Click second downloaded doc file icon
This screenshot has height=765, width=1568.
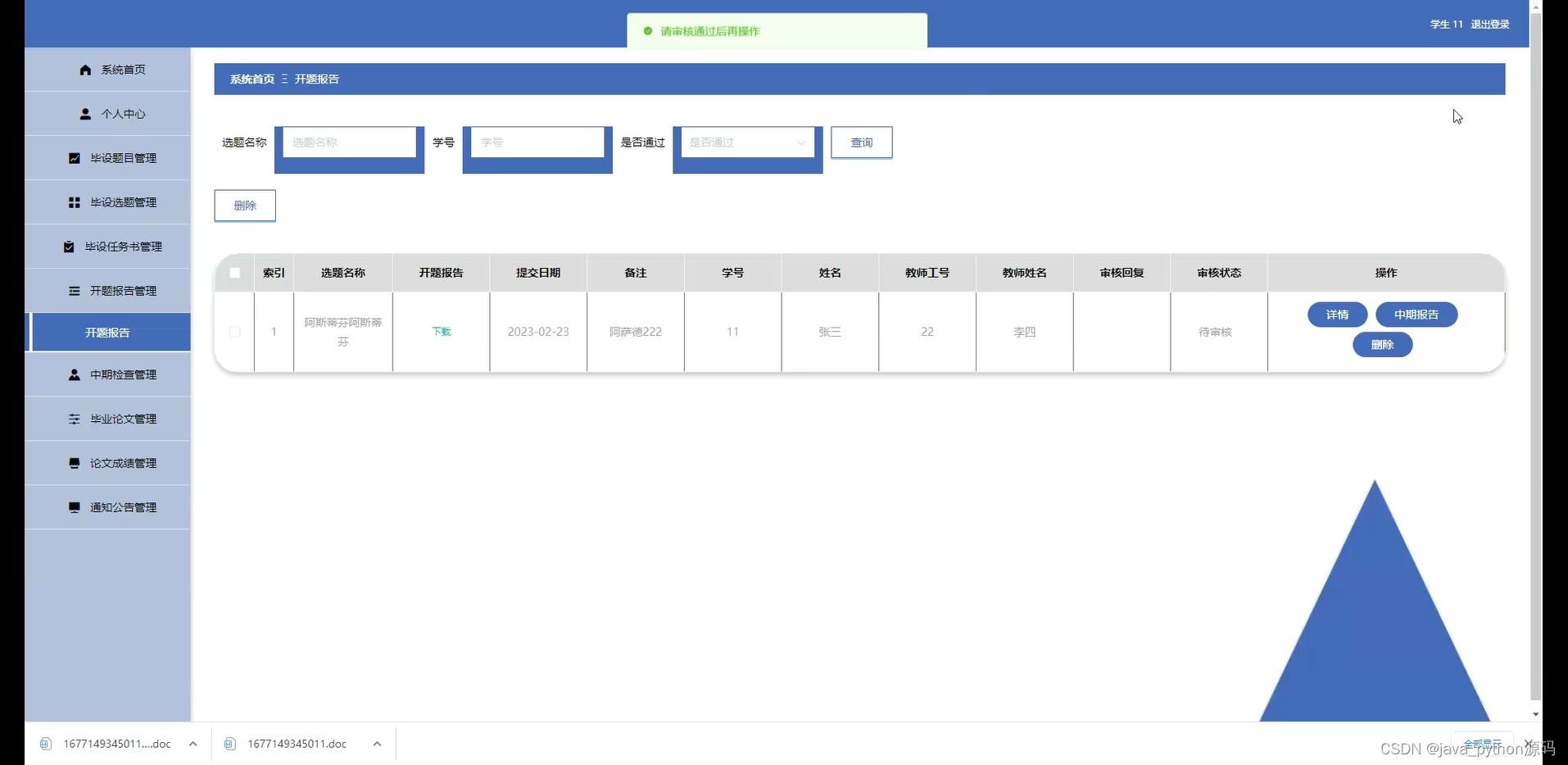click(230, 744)
